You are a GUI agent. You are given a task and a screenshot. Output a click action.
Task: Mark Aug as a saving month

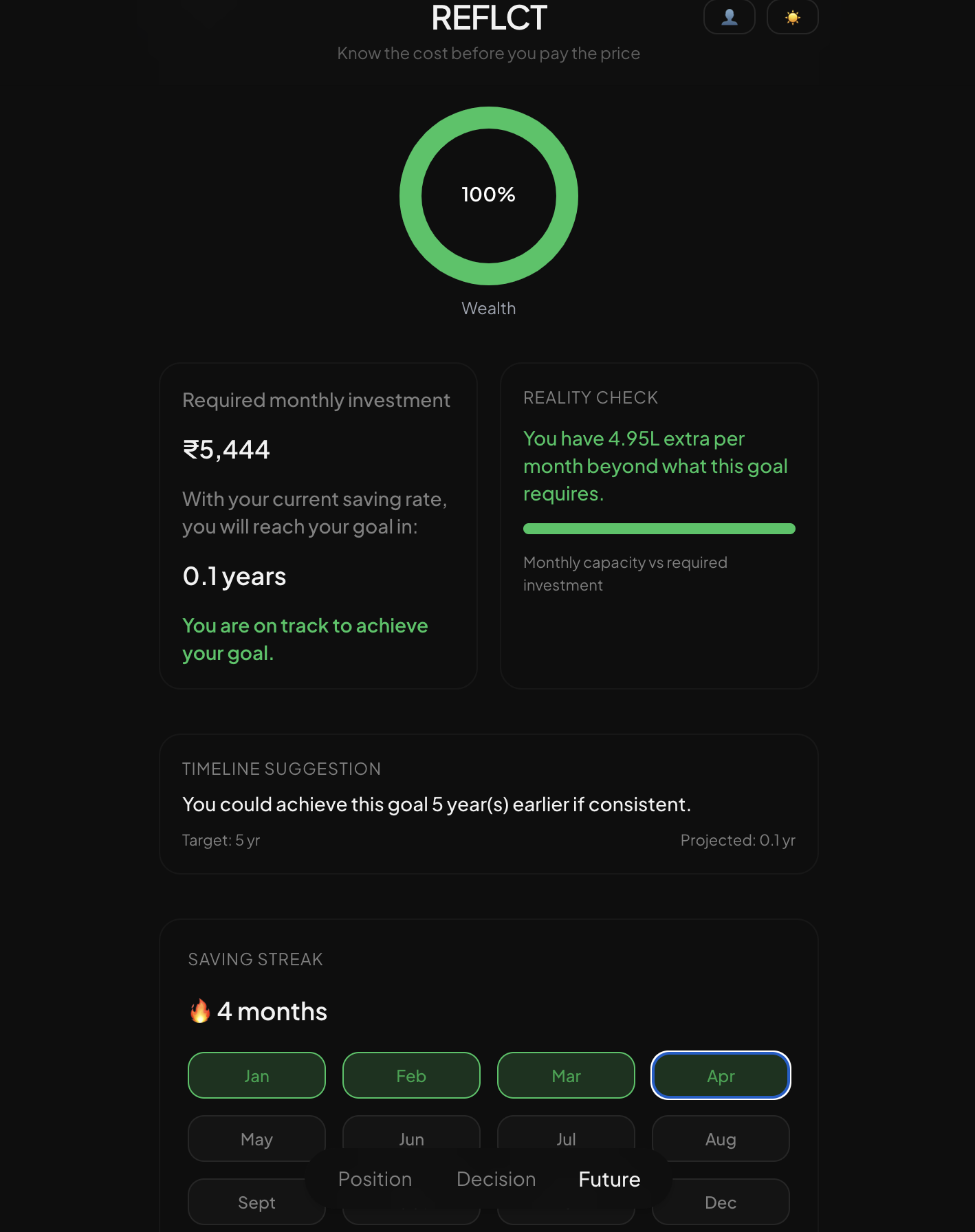coord(721,1138)
